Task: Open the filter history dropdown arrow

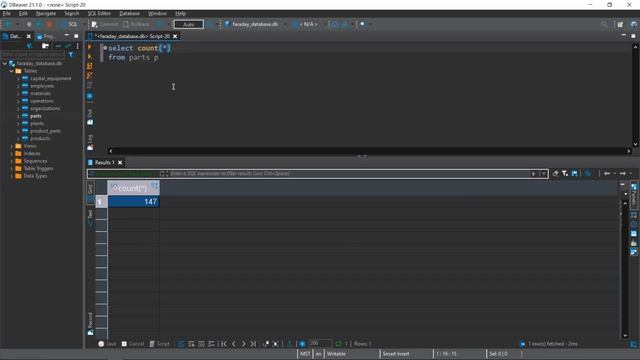Action: click(543, 173)
